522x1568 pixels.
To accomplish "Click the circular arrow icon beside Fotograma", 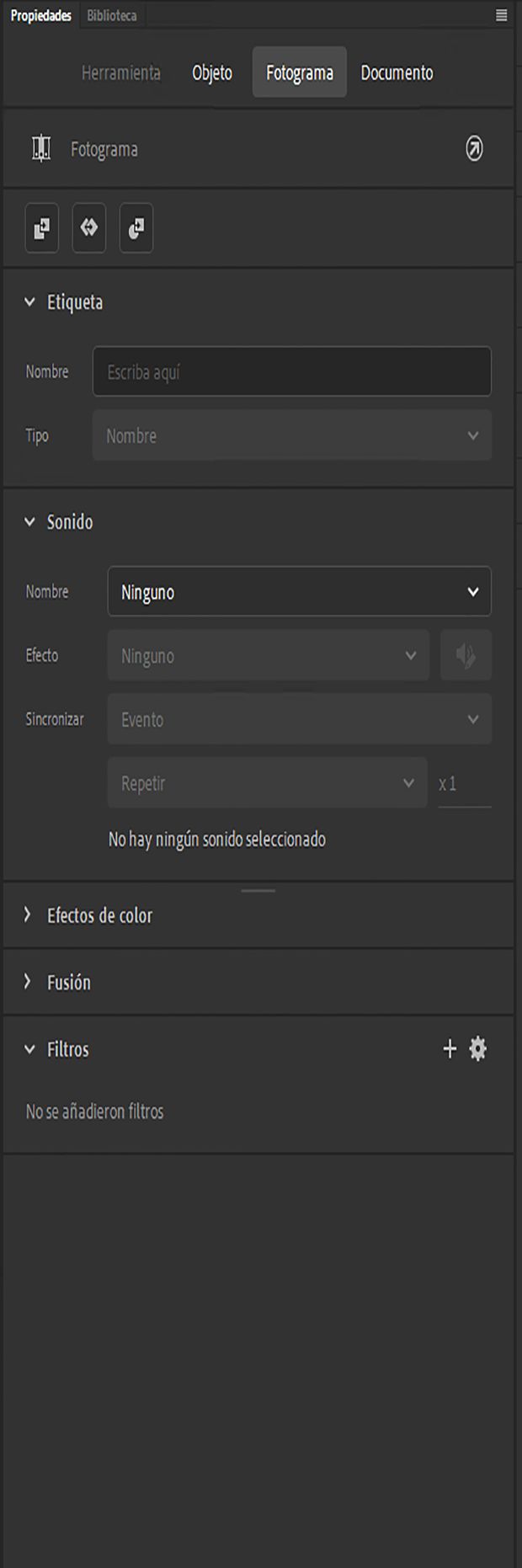I will coord(474,147).
